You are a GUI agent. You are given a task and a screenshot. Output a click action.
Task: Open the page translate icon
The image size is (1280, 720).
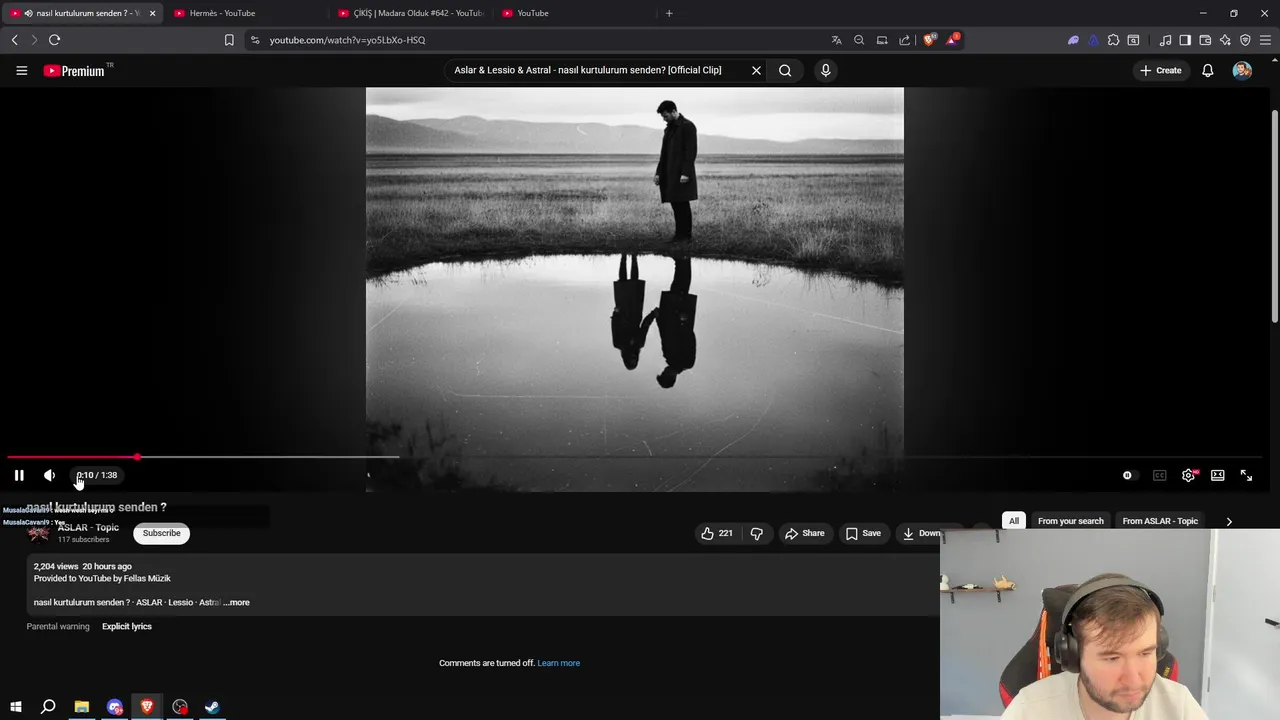coord(836,40)
